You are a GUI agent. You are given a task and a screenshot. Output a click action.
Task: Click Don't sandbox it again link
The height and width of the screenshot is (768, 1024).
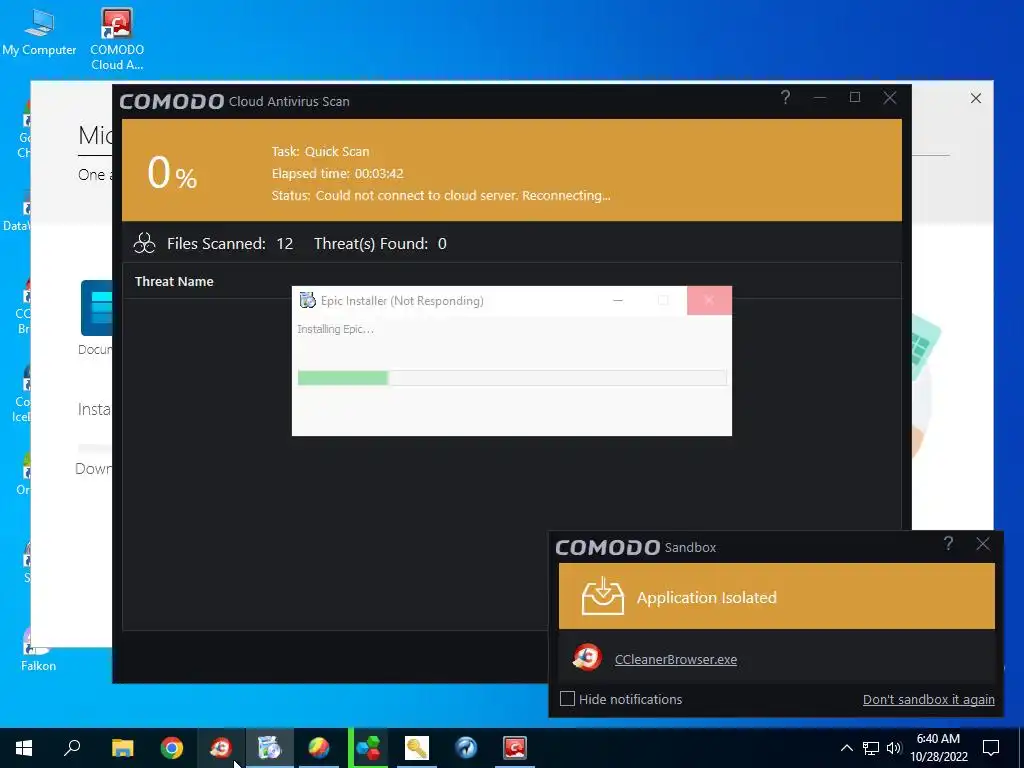(x=929, y=699)
